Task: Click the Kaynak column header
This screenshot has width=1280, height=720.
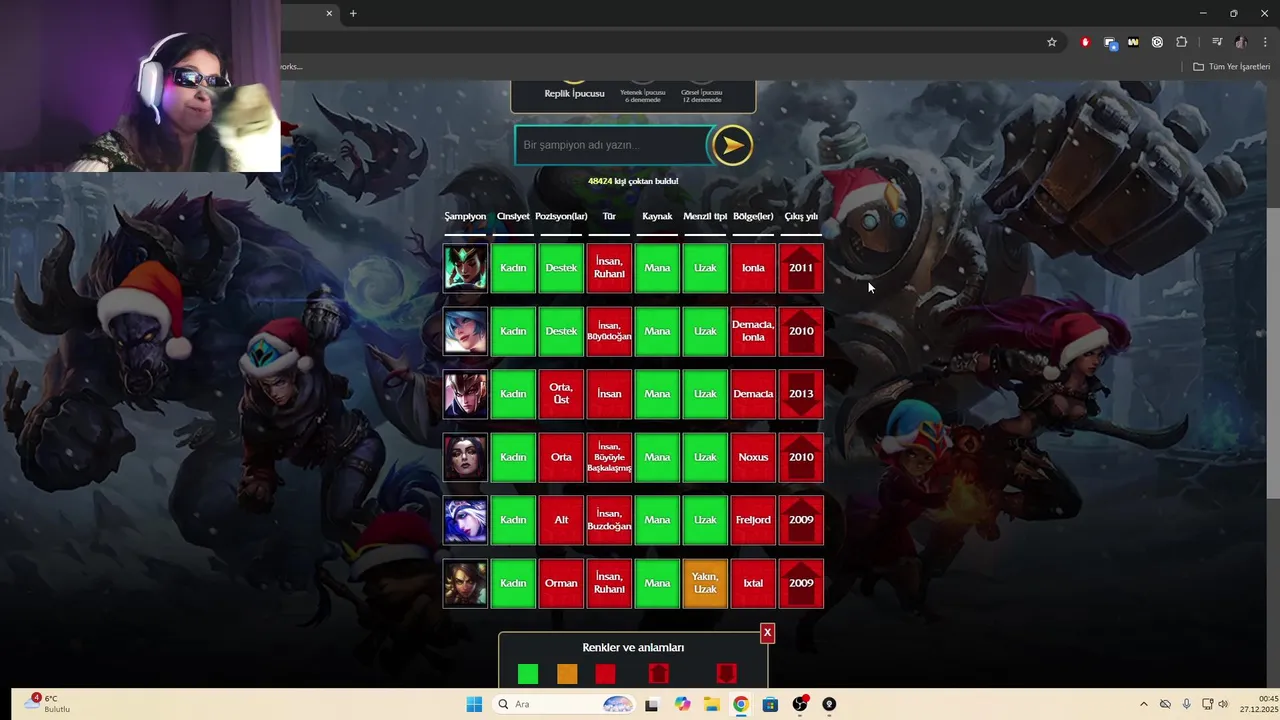Action: click(657, 216)
